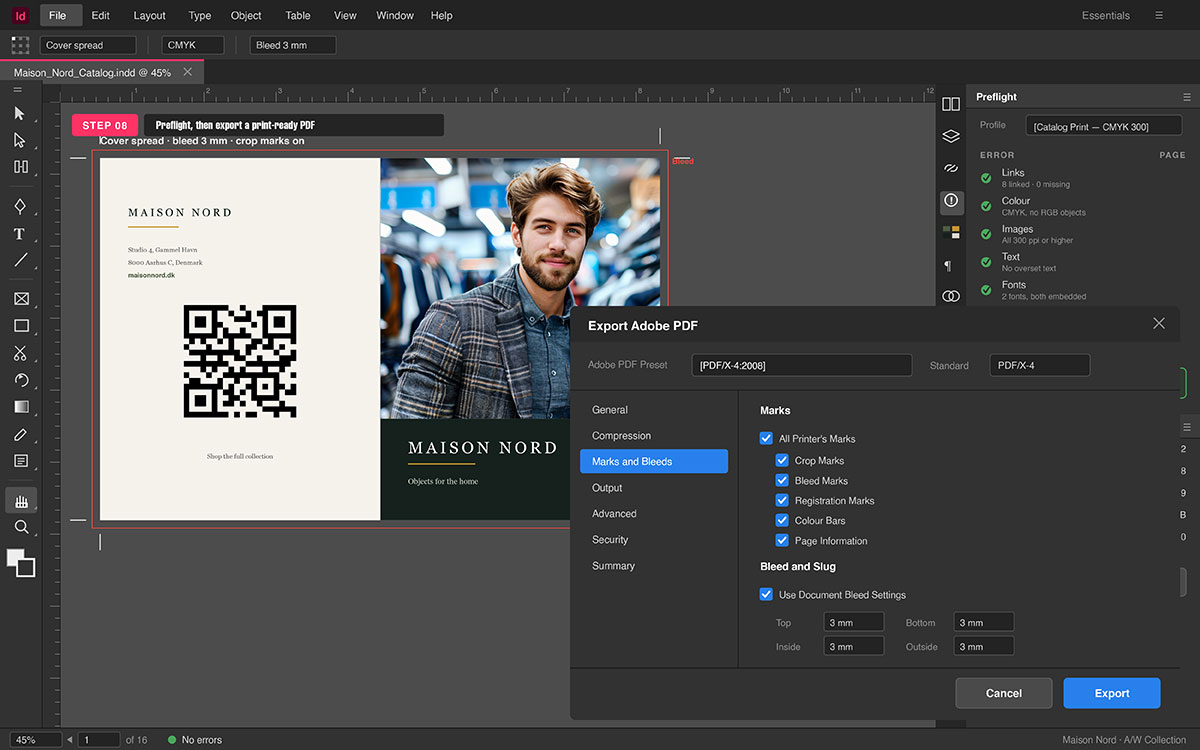The height and width of the screenshot is (750, 1200).
Task: Close the Maison_Nord_Catalog.indd document tab
Action: pos(188,73)
